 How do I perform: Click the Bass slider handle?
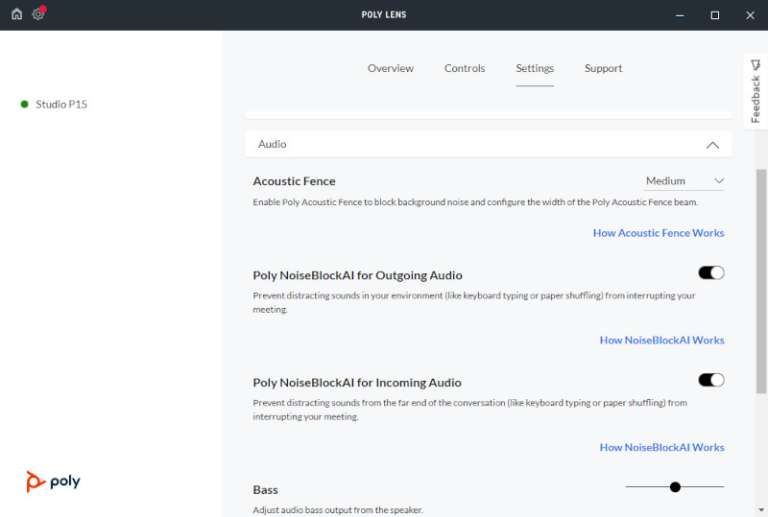[x=675, y=487]
